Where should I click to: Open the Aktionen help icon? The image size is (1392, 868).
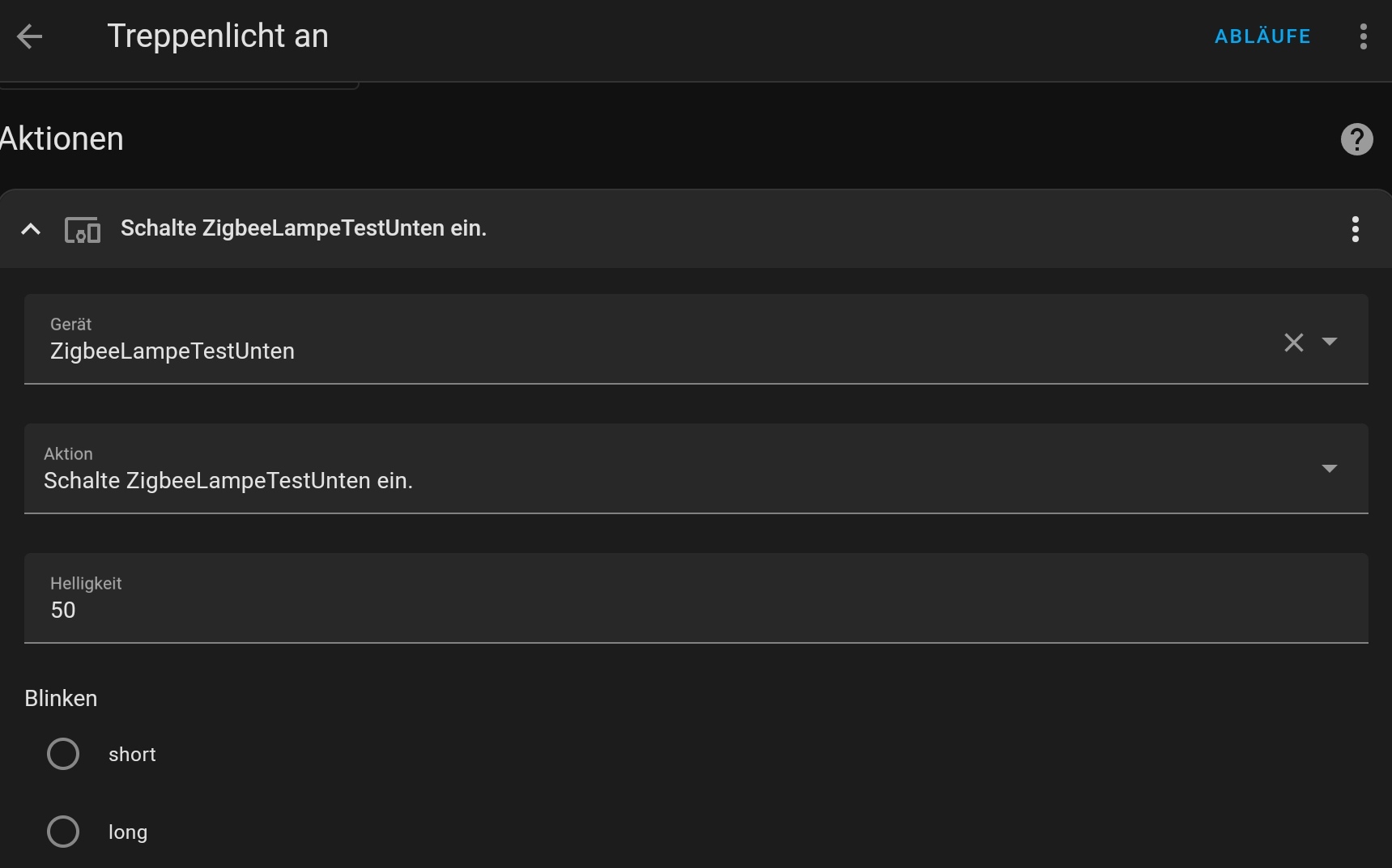click(x=1356, y=139)
